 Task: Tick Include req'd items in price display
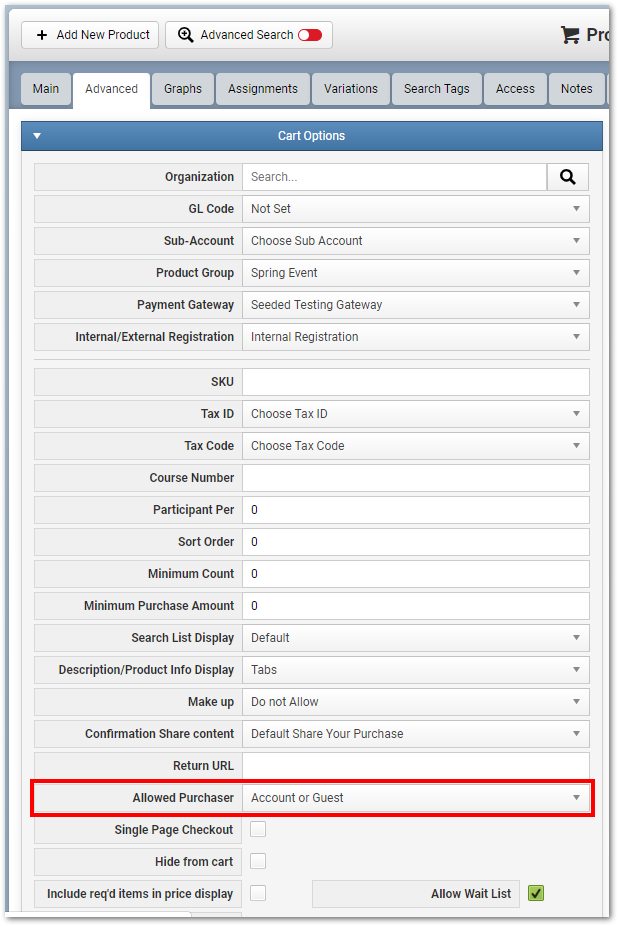click(258, 893)
